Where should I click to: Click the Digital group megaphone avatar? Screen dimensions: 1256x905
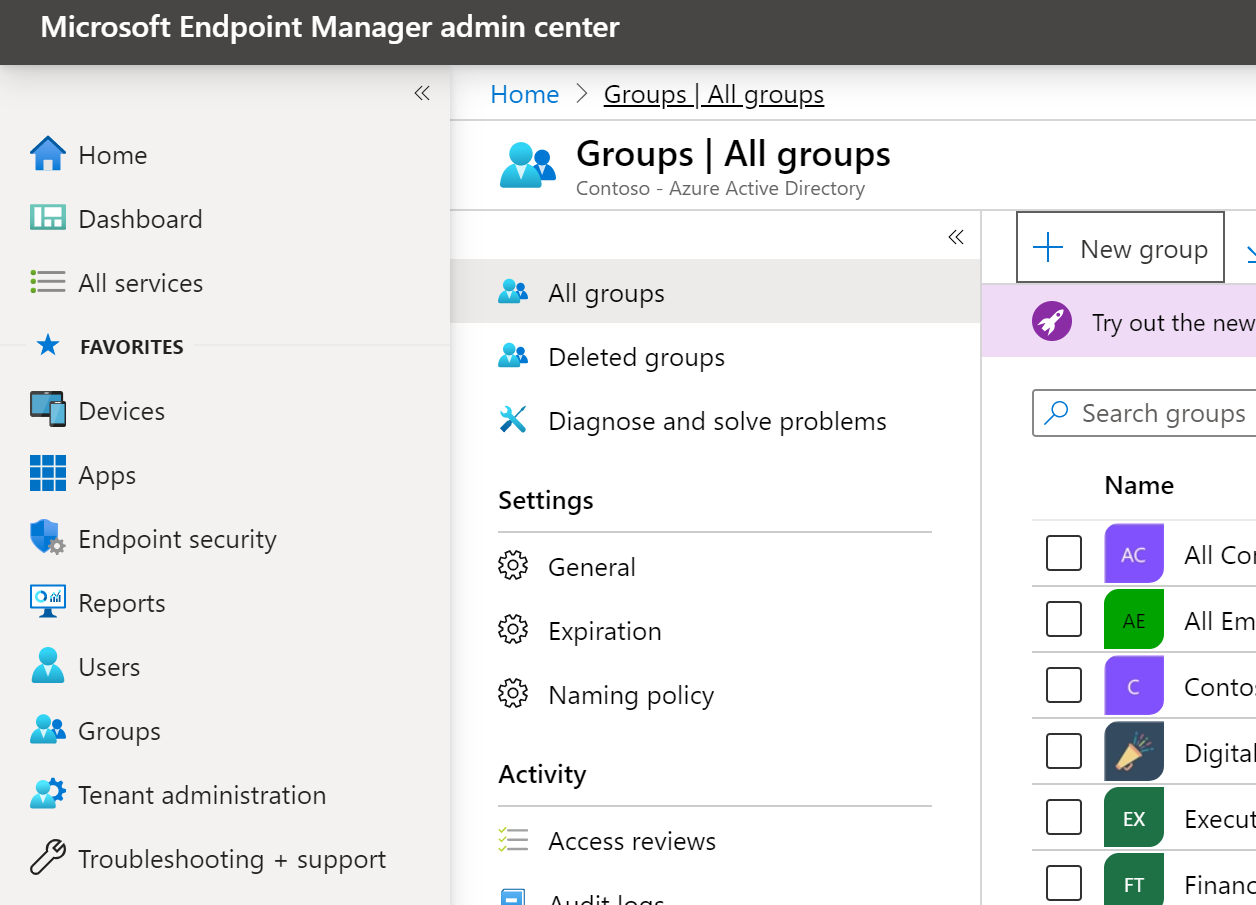coord(1134,751)
